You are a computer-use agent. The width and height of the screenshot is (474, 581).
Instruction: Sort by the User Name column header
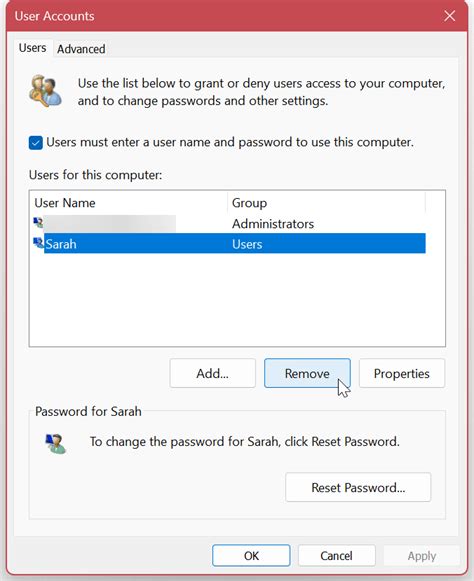point(130,203)
